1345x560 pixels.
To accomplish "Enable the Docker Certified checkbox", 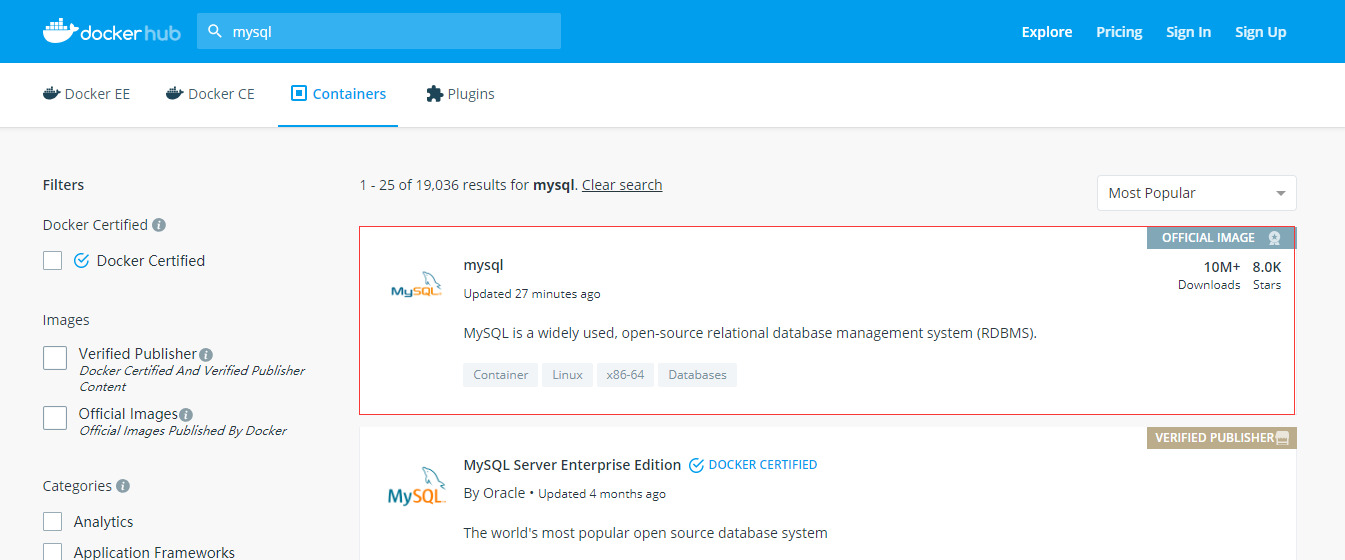I will 53,261.
